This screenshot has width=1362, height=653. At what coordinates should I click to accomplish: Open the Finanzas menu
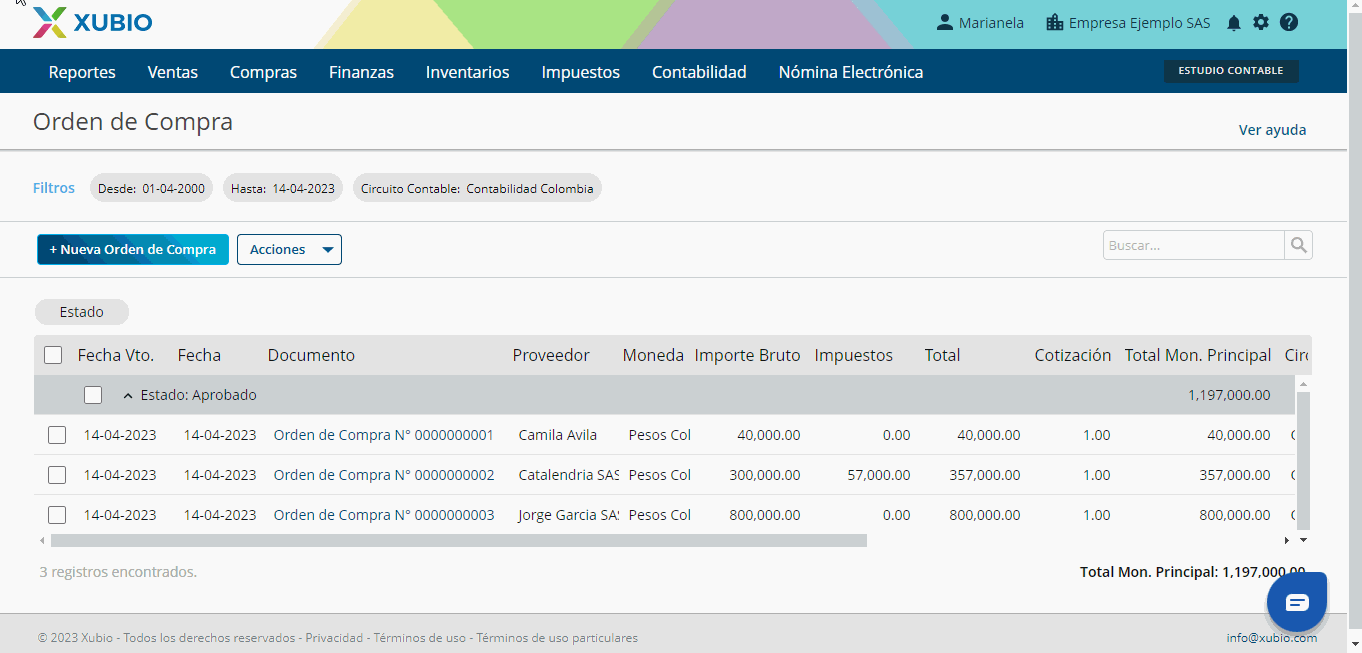pos(361,72)
